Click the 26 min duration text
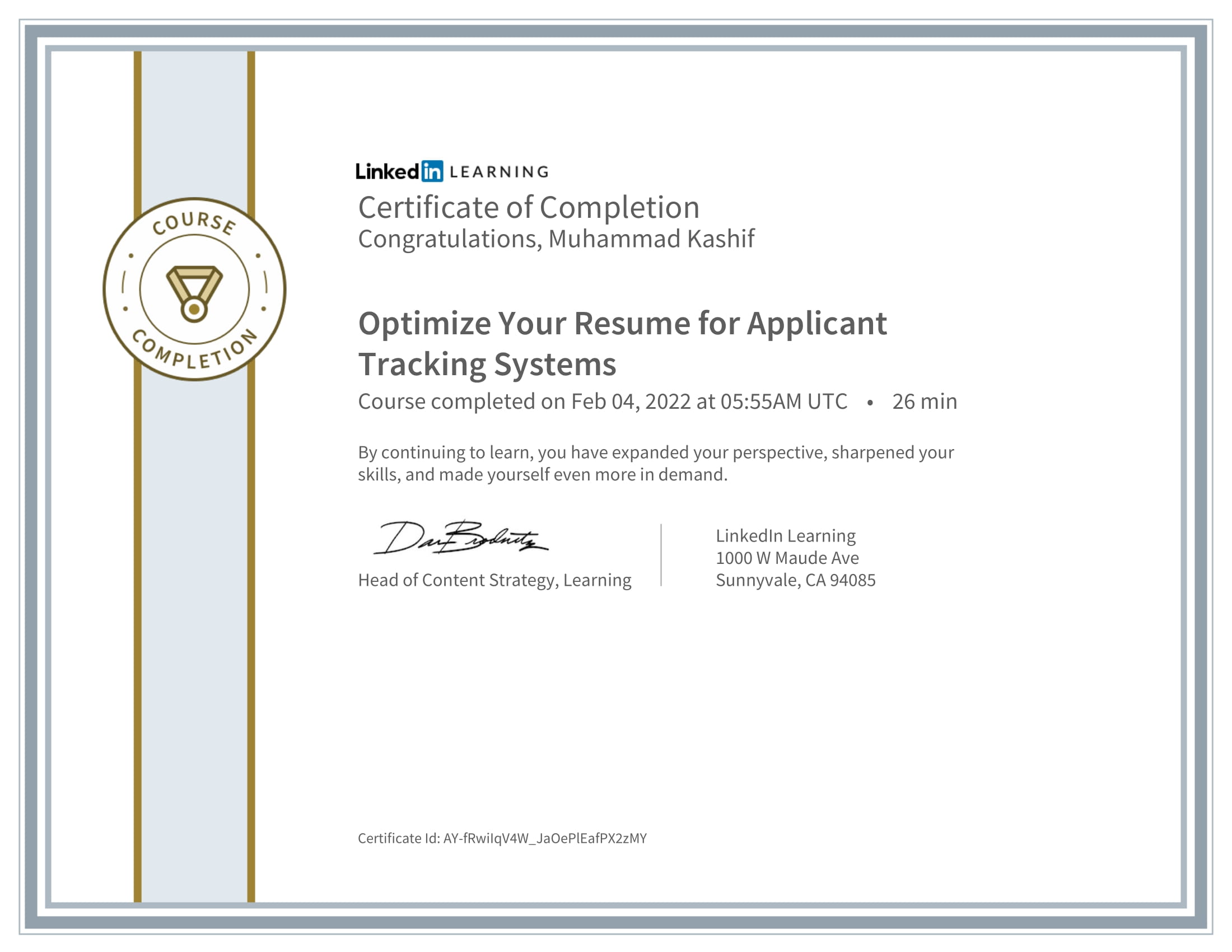Viewport: 1232px width, 952px height. (925, 402)
